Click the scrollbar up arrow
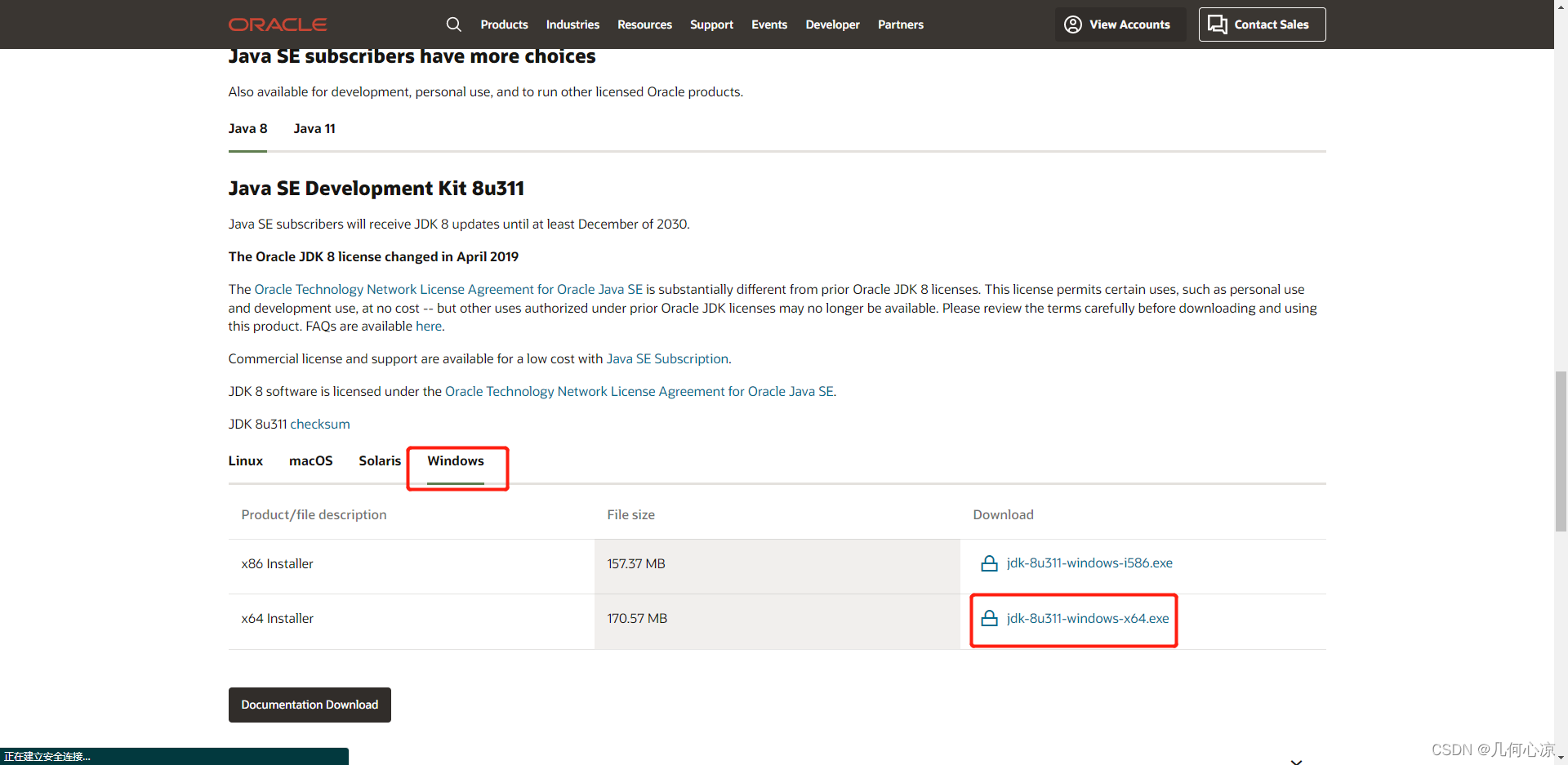 click(1561, 6)
